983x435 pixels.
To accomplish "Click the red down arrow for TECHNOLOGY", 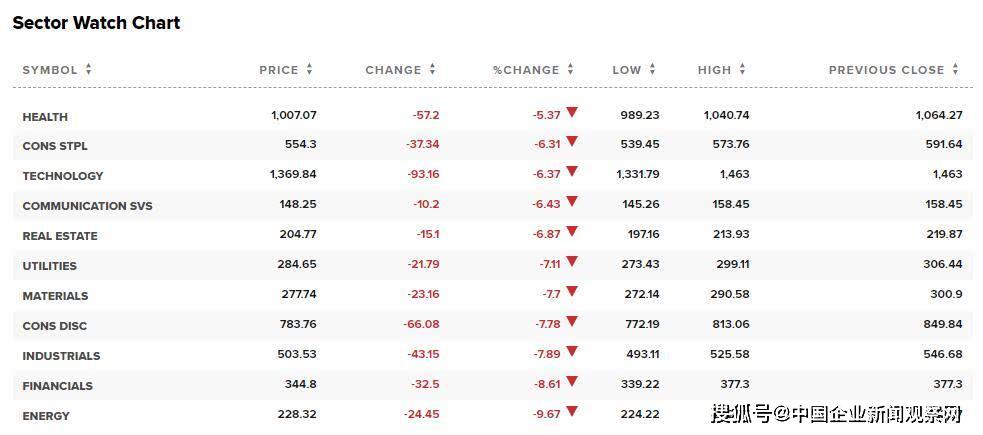I will 572,172.
